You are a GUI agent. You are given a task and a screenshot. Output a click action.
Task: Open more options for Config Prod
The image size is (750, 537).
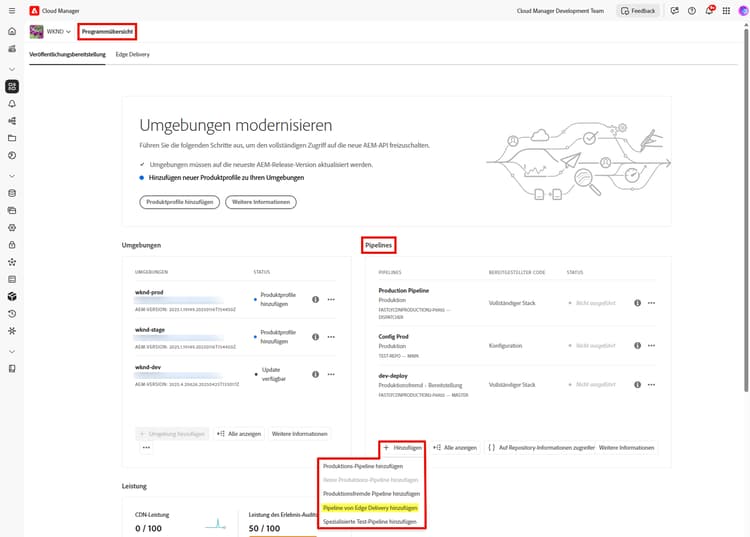tap(651, 345)
